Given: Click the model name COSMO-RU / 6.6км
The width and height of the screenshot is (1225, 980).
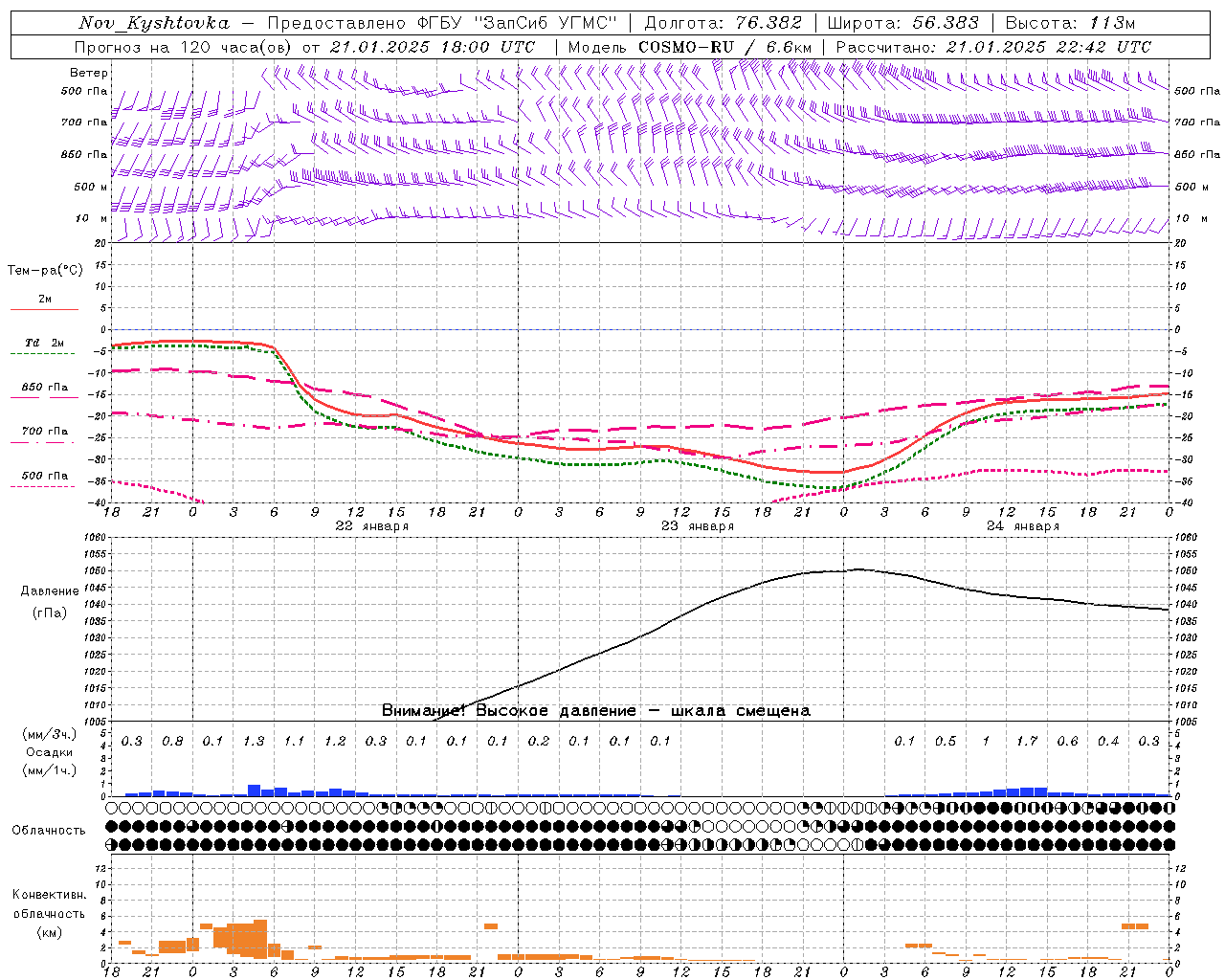Looking at the screenshot, I should [725, 47].
